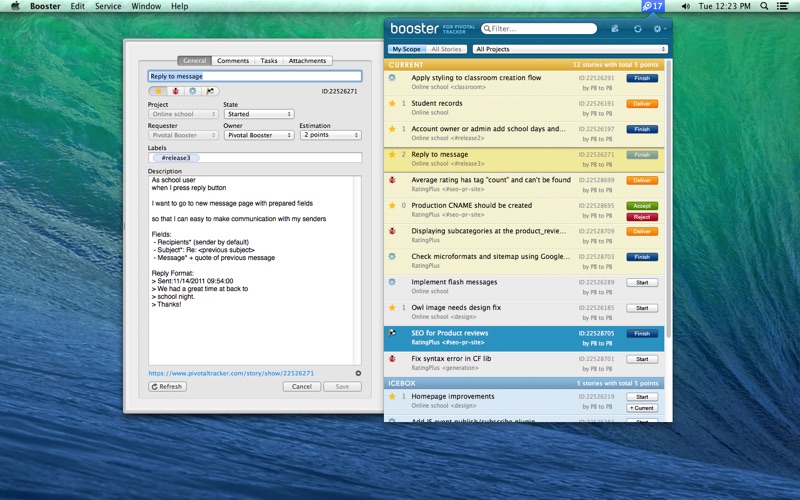Click the round arrow icon beside story URL
This screenshot has height=500, width=800.
(x=358, y=373)
